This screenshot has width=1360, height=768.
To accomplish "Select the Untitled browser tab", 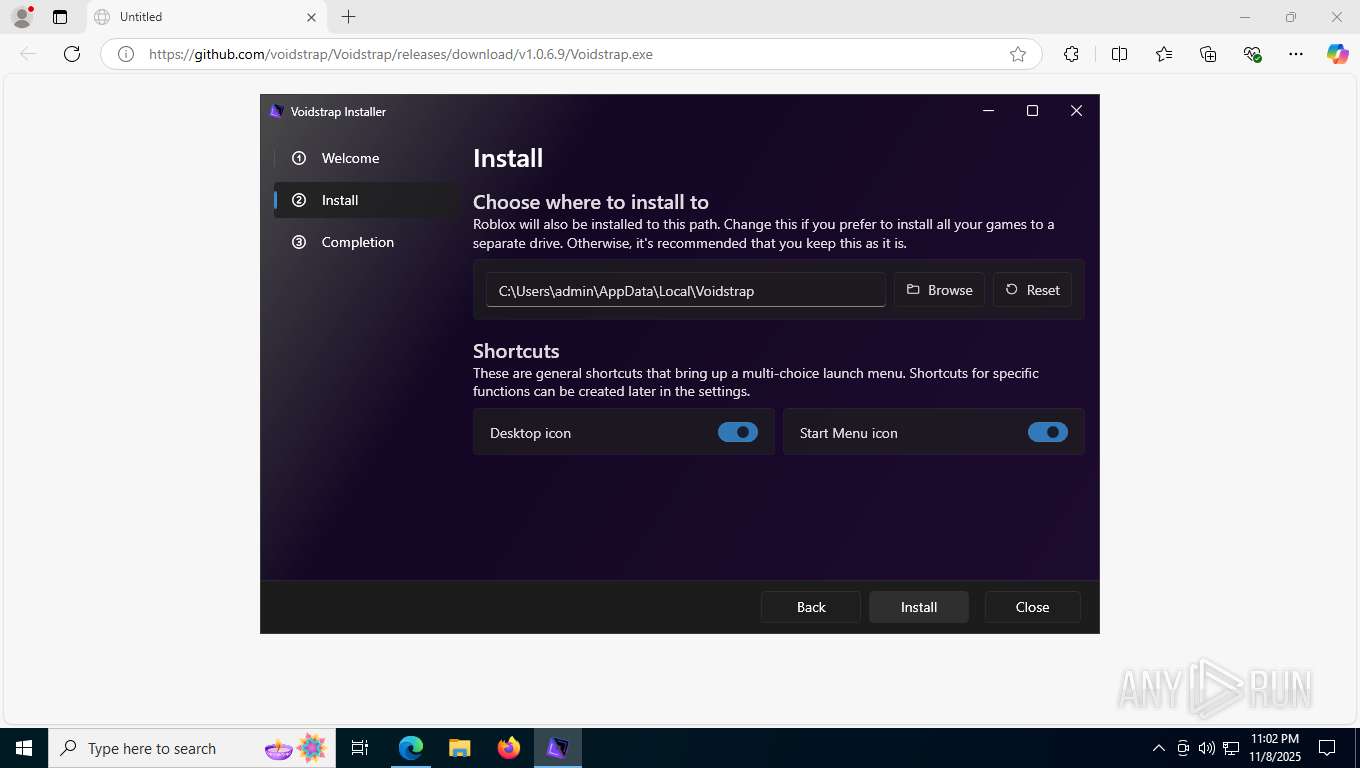I will pyautogui.click(x=205, y=17).
